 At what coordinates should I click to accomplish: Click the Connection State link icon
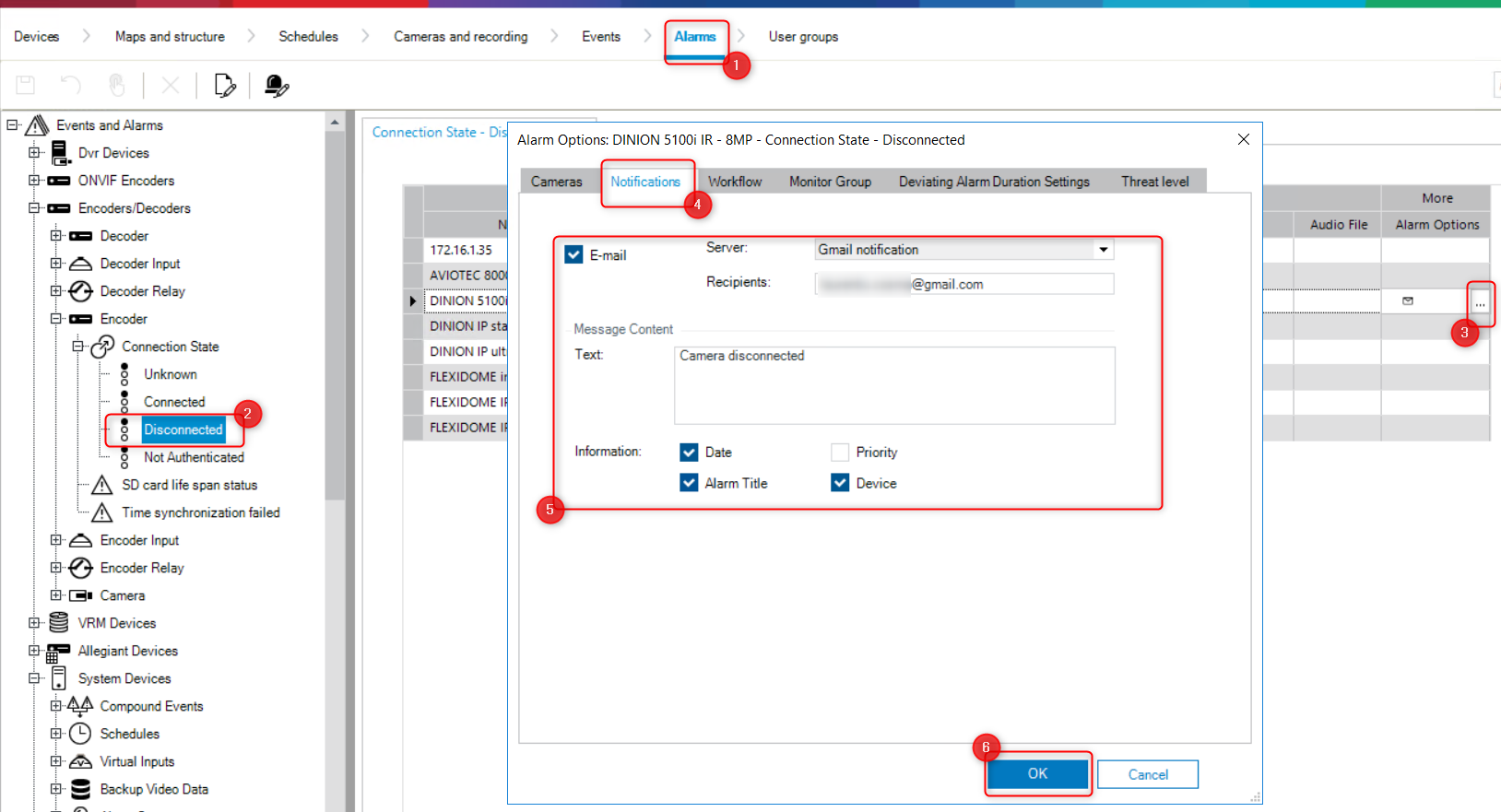102,347
